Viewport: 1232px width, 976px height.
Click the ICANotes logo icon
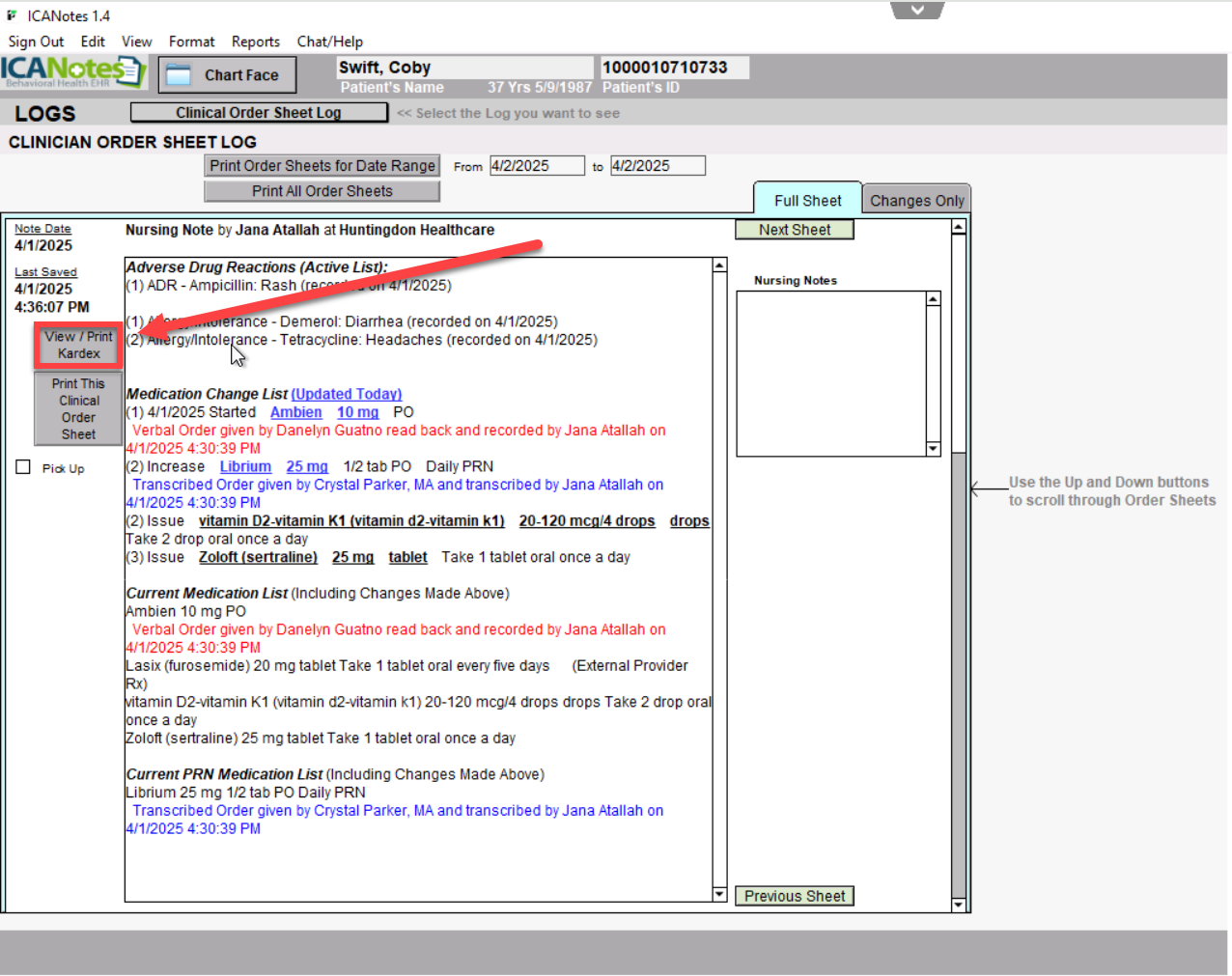(x=72, y=71)
